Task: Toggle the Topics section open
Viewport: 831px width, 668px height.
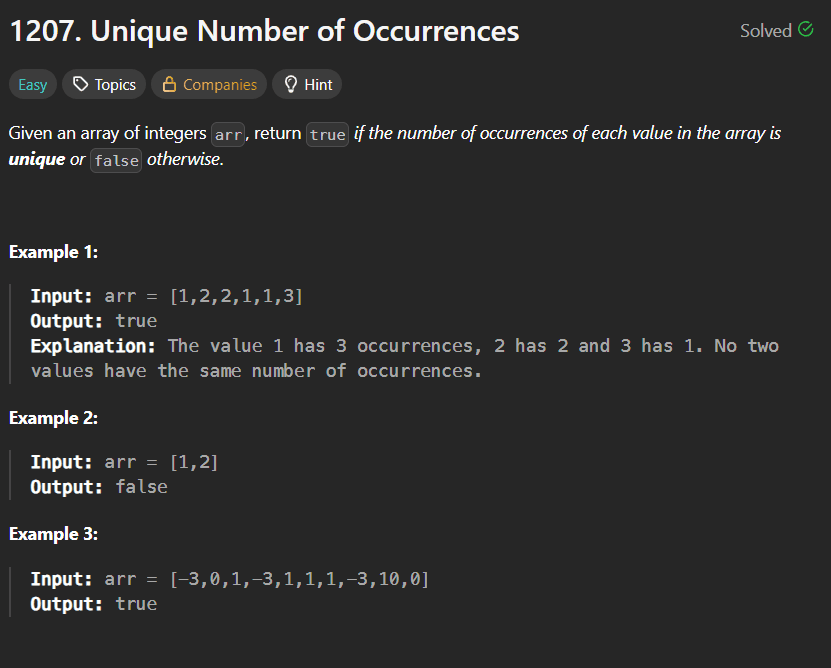Action: (x=103, y=84)
